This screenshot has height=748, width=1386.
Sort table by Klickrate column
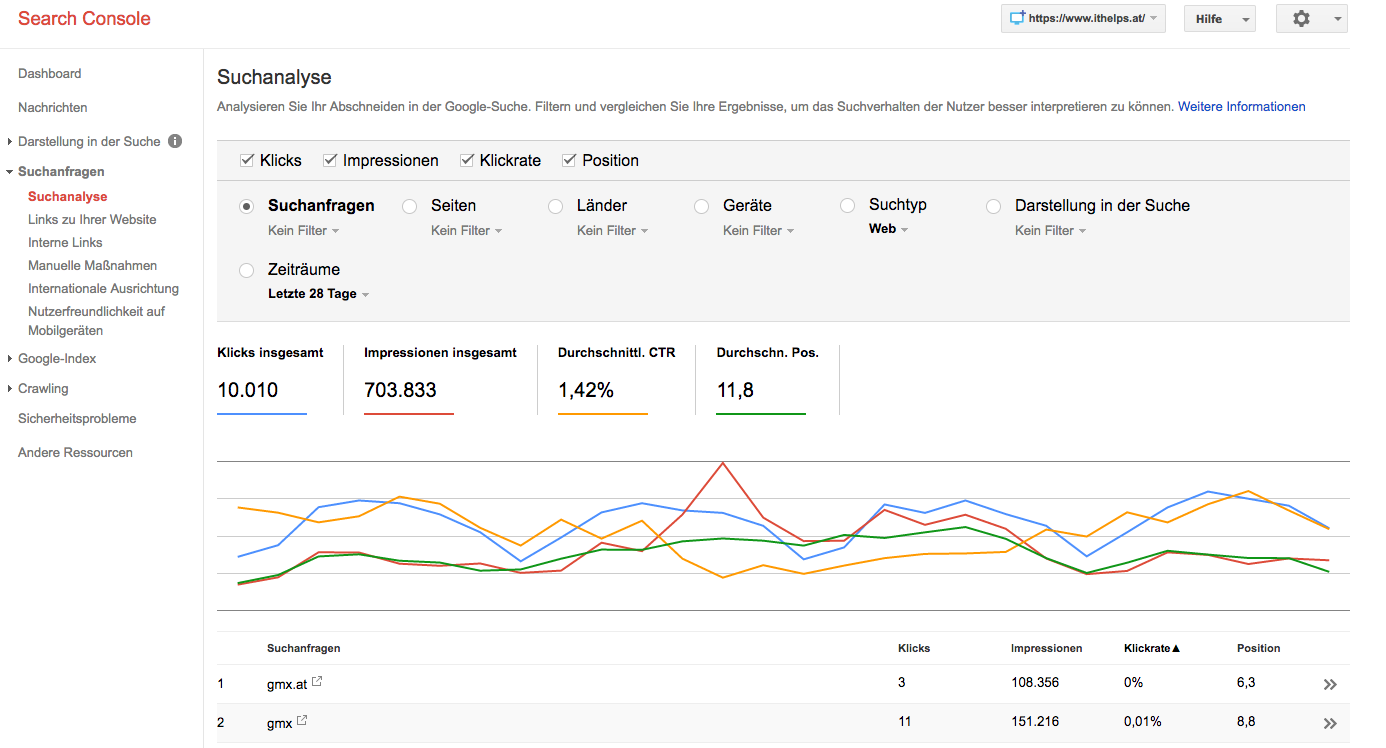point(1152,648)
